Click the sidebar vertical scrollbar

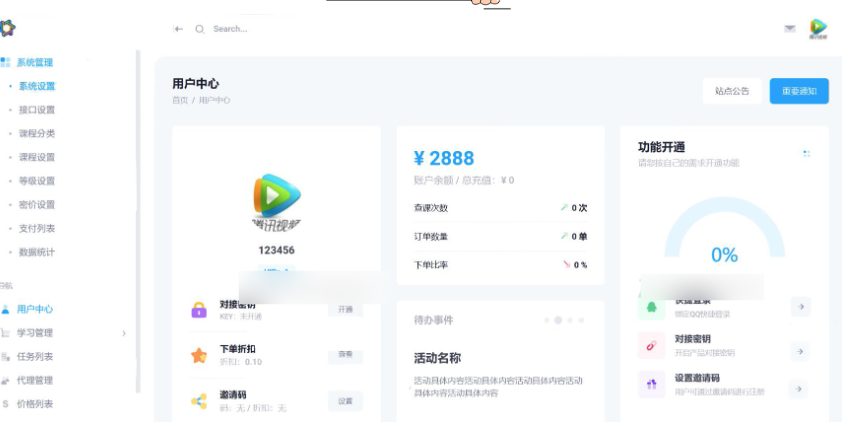pyautogui.click(x=137, y=221)
